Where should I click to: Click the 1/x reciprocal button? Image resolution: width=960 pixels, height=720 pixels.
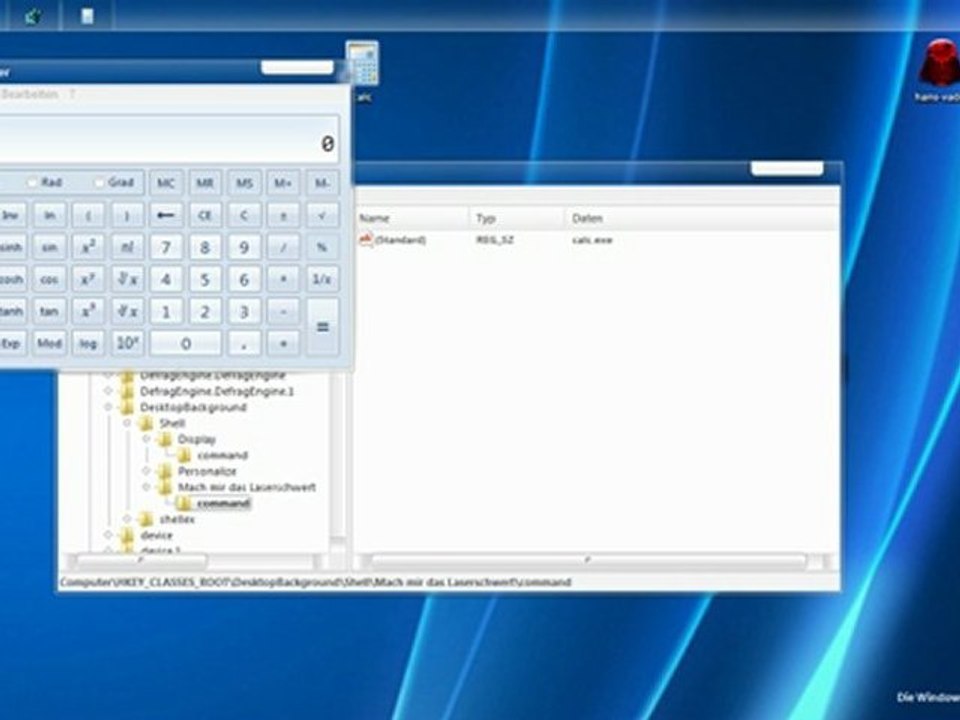click(x=322, y=279)
